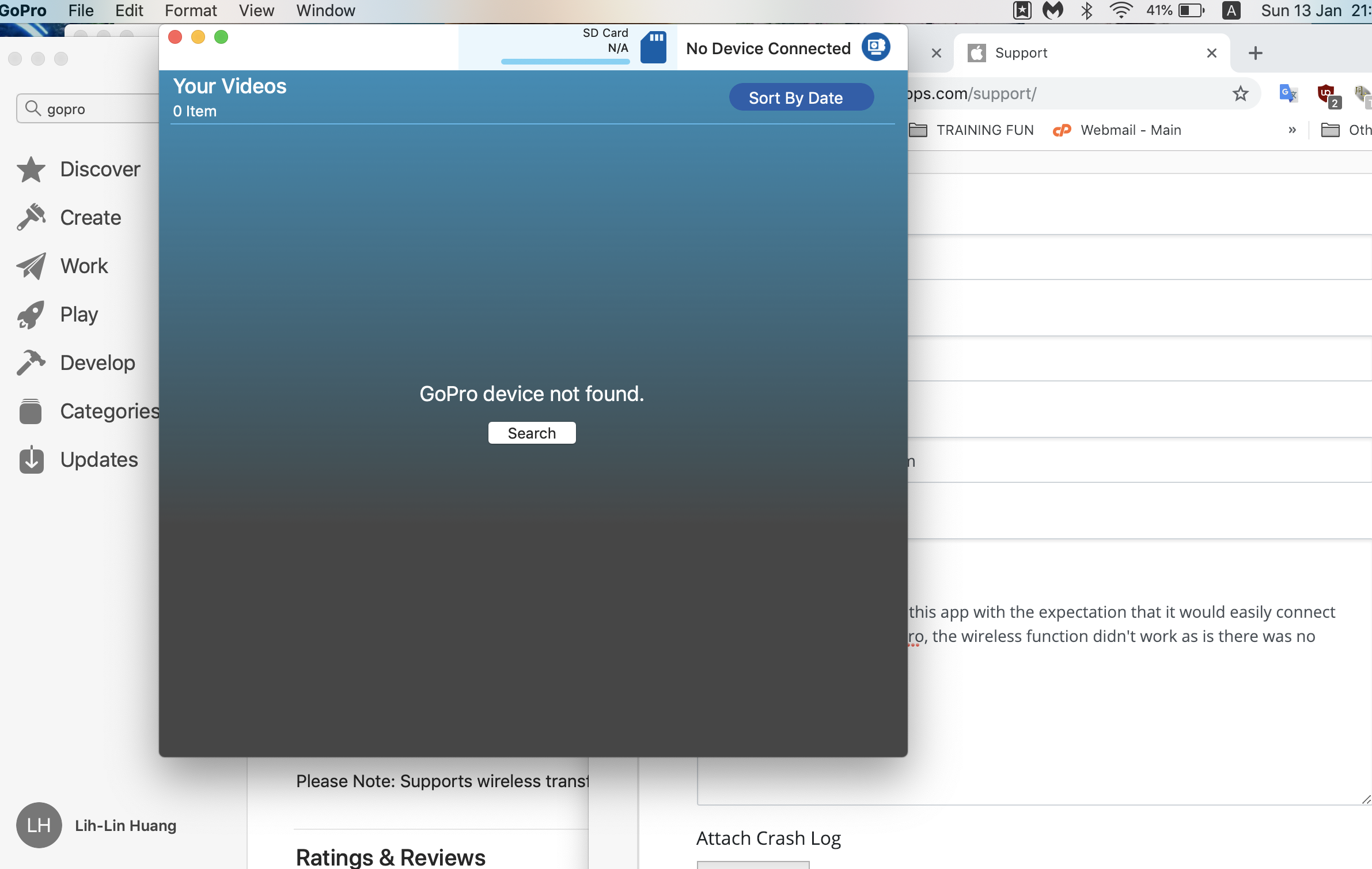Click the 'Attach Crash Log' label
Viewport: 1372px width, 869px height.
click(x=768, y=838)
